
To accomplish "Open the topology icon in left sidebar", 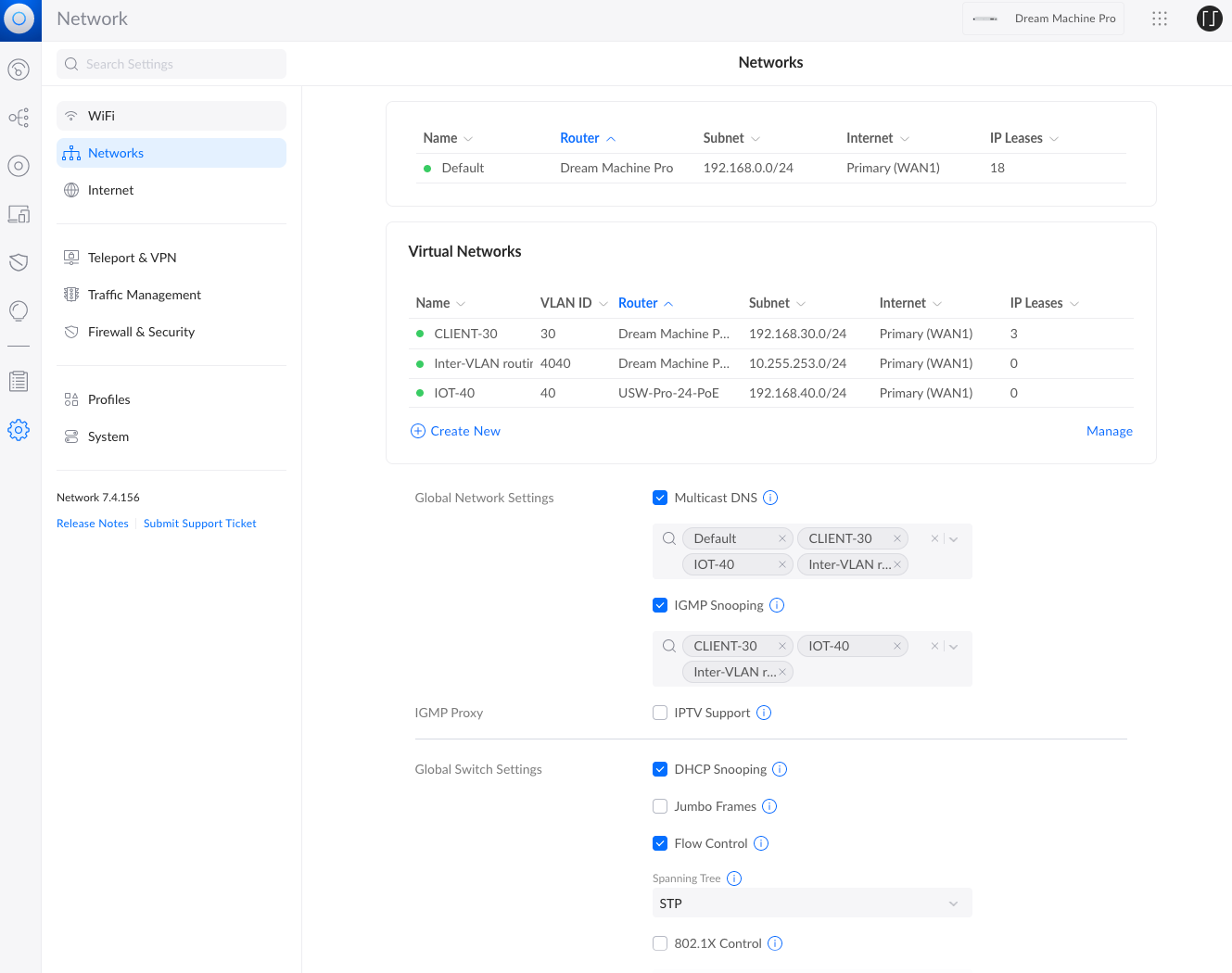I will pos(19,118).
